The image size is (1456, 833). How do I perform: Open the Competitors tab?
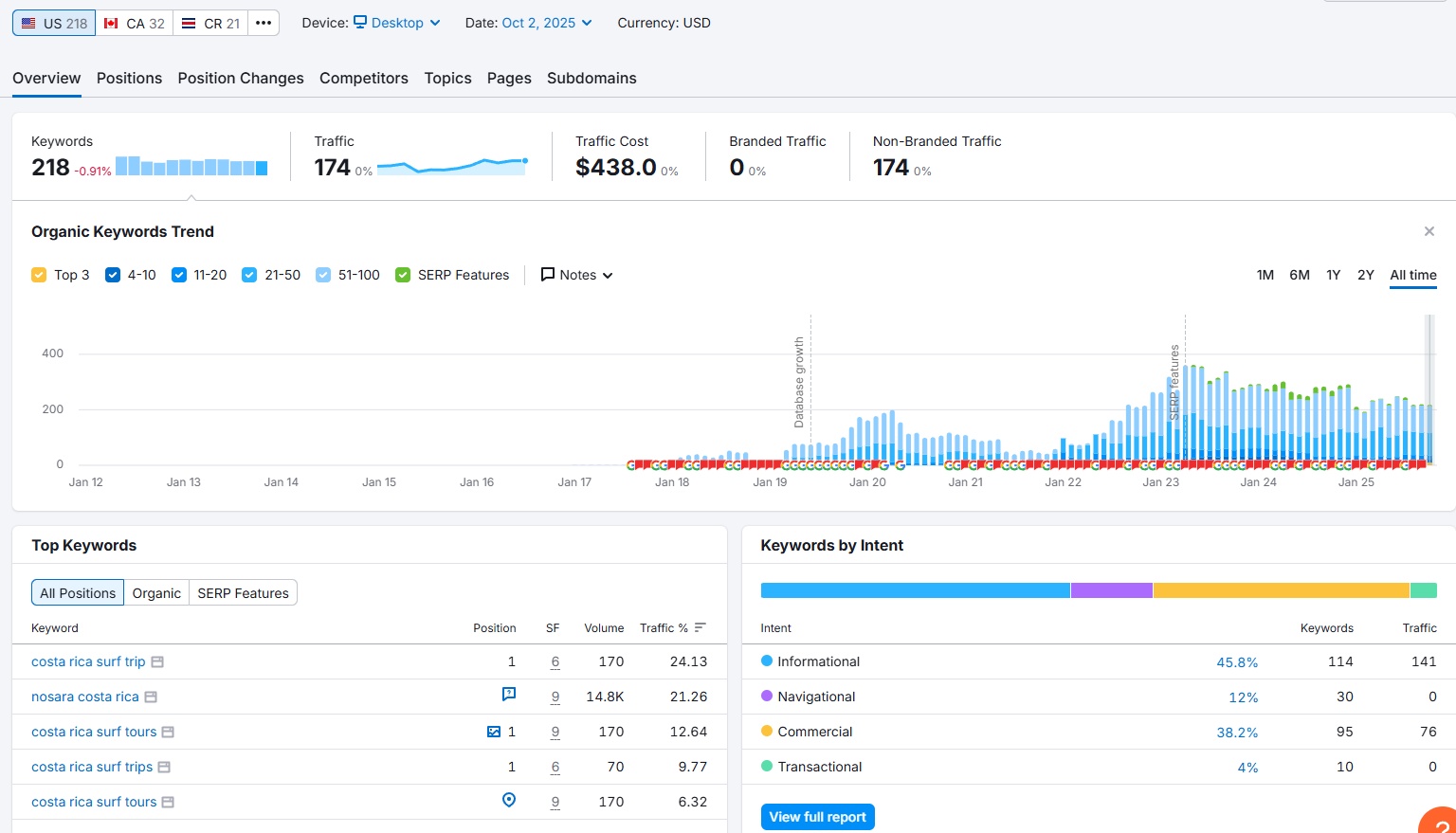click(x=364, y=78)
